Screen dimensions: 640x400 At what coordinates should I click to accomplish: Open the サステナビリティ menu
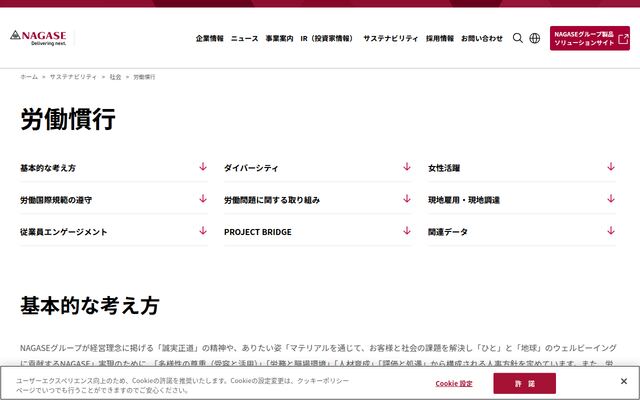(391, 38)
